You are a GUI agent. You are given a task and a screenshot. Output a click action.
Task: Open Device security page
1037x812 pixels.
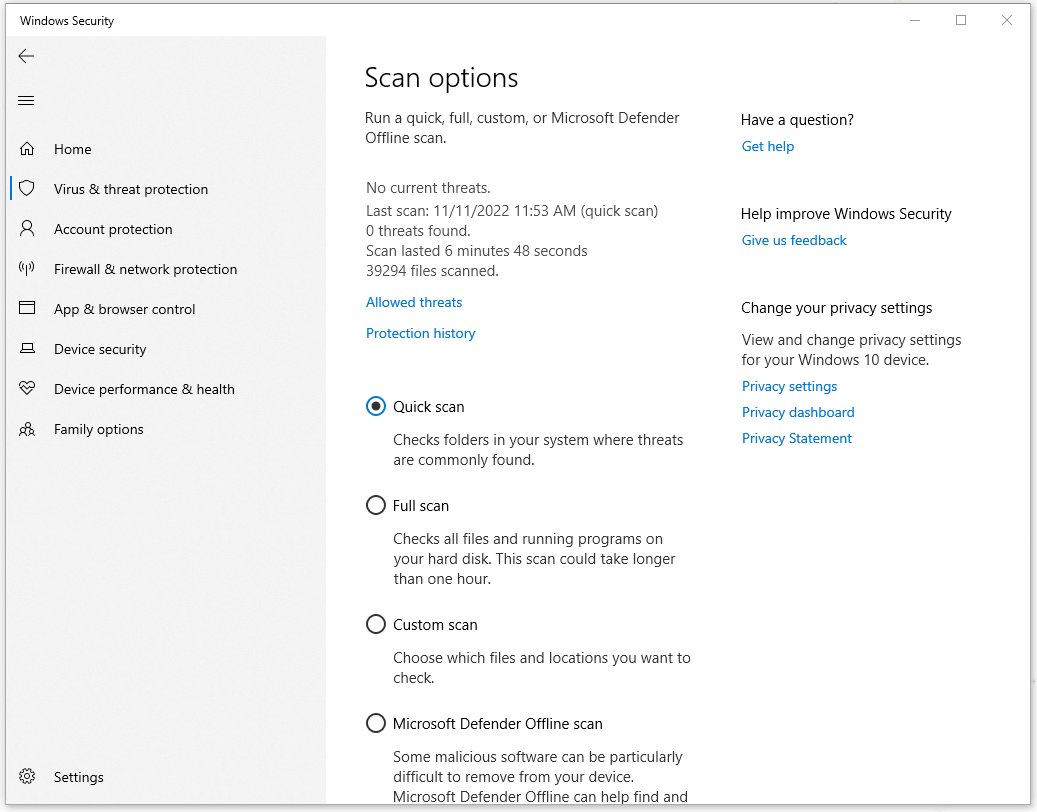click(x=100, y=349)
